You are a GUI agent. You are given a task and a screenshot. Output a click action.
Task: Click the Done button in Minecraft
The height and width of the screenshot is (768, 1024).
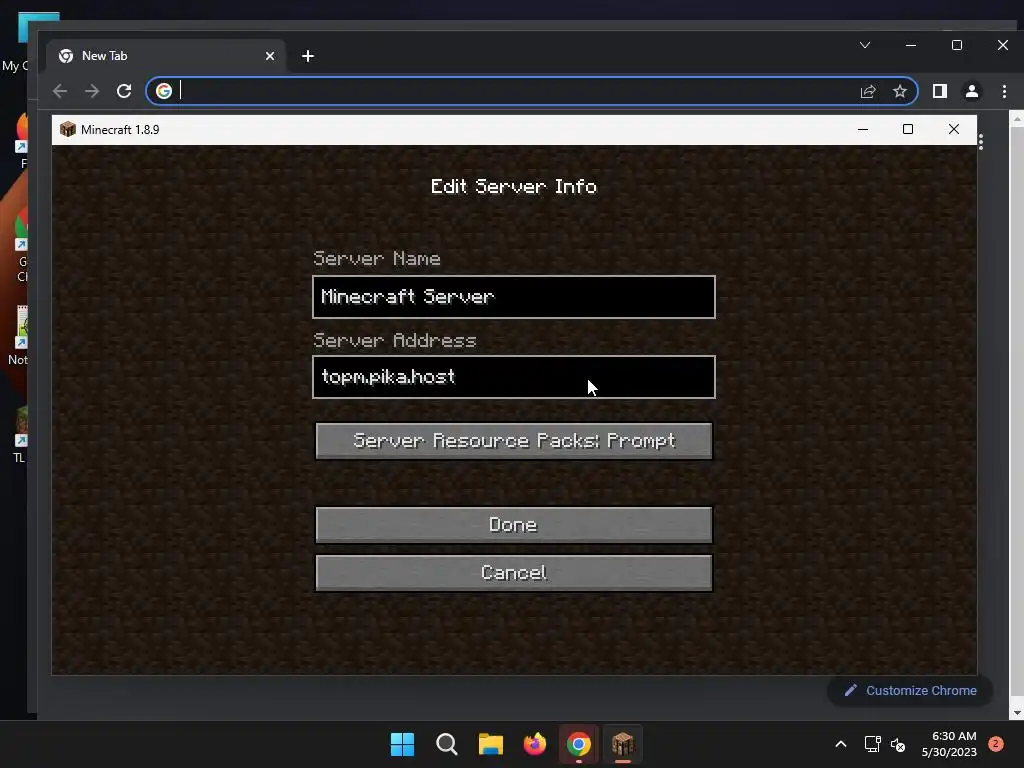[x=513, y=524]
